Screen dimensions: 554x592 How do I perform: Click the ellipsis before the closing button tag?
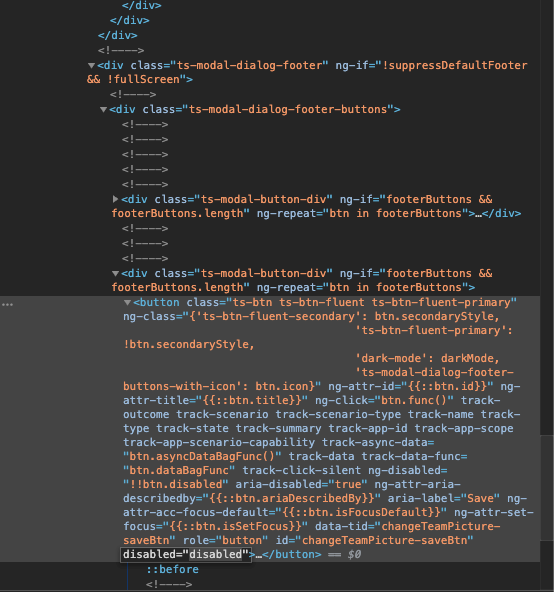point(258,555)
